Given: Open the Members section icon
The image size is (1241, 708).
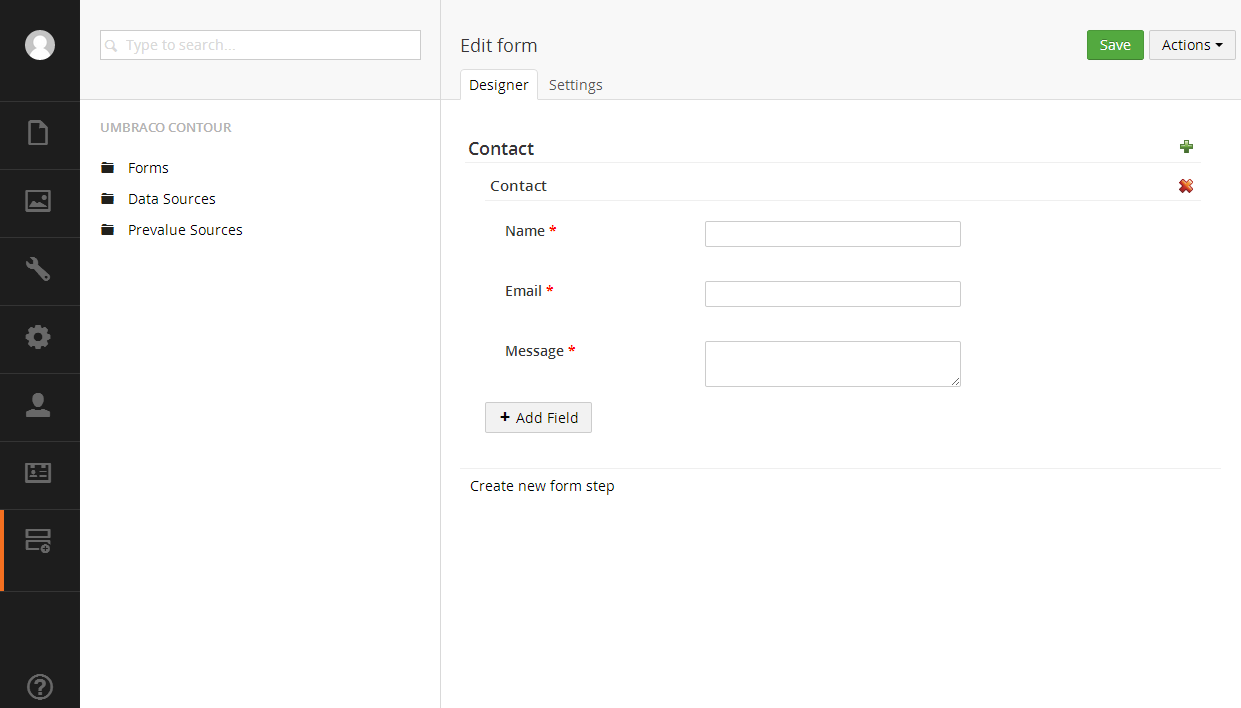Looking at the screenshot, I should pos(38,473).
